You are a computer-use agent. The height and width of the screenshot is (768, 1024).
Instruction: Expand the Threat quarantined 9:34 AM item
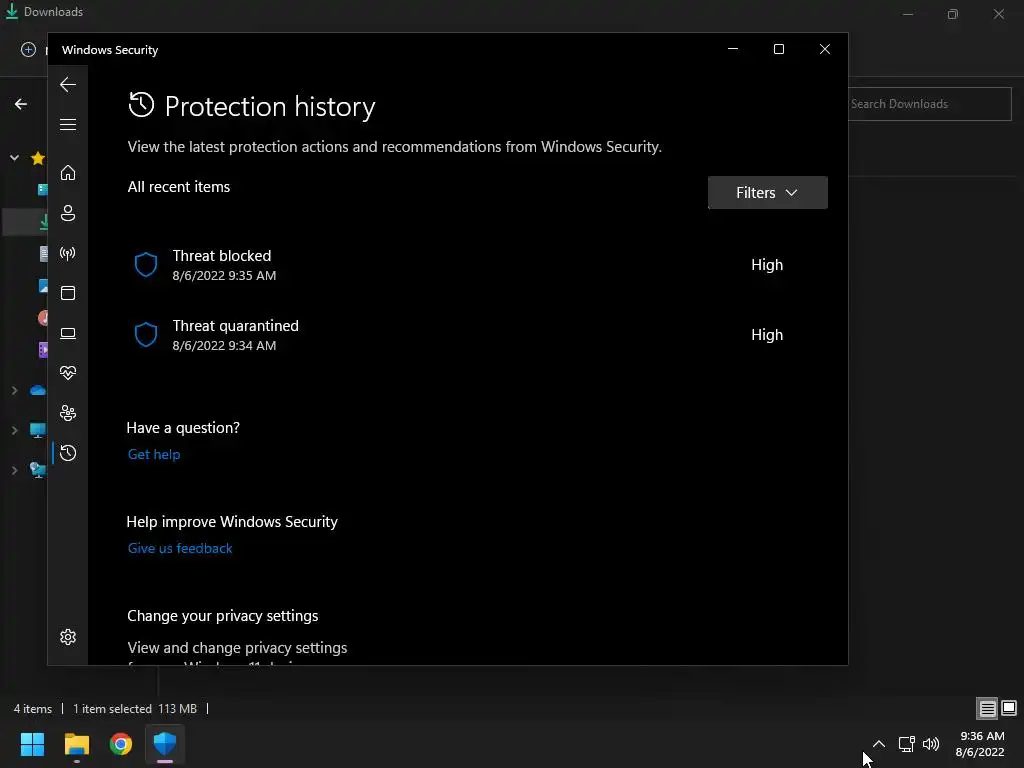(x=477, y=335)
